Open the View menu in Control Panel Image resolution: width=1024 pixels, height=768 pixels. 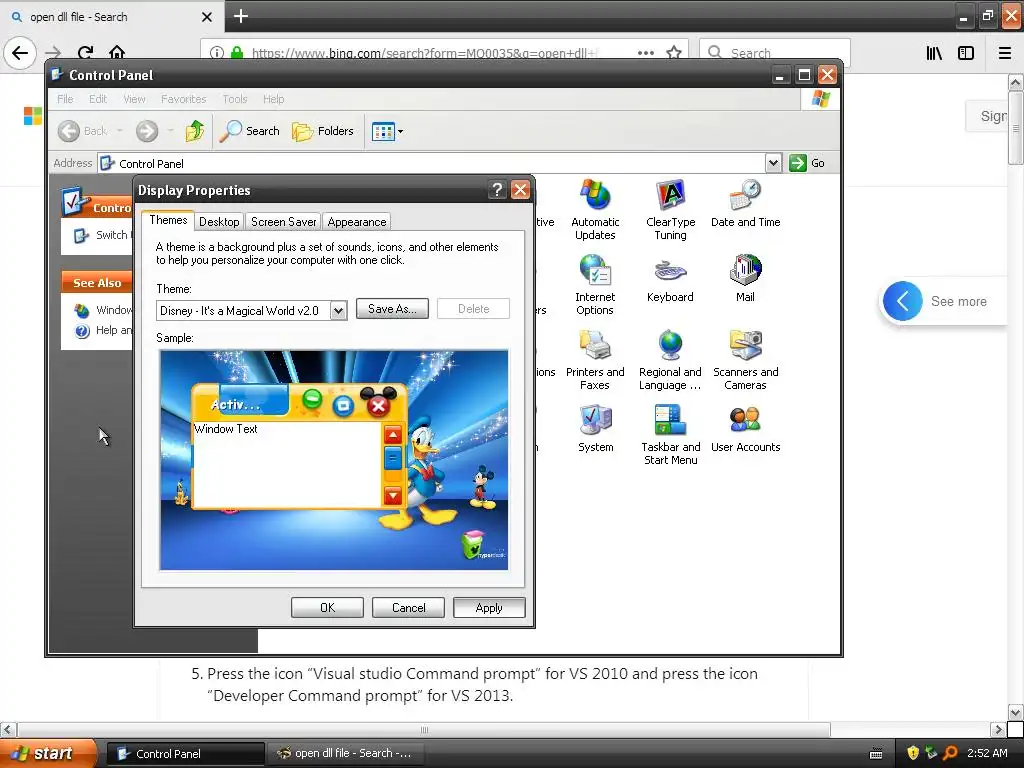pos(134,99)
